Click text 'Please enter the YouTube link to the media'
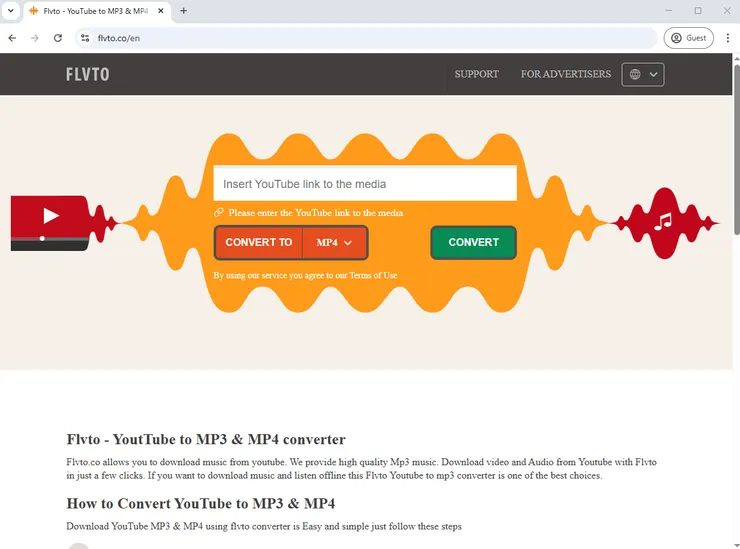 pos(316,213)
